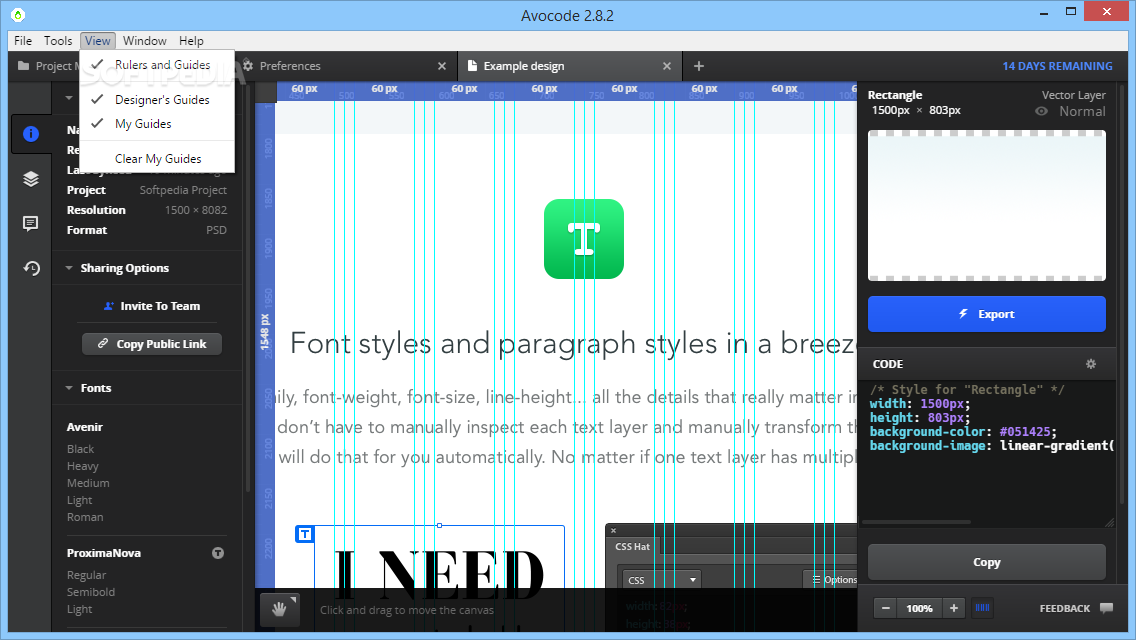Click Copy Public Link button
The height and width of the screenshot is (640, 1136).
(x=152, y=344)
